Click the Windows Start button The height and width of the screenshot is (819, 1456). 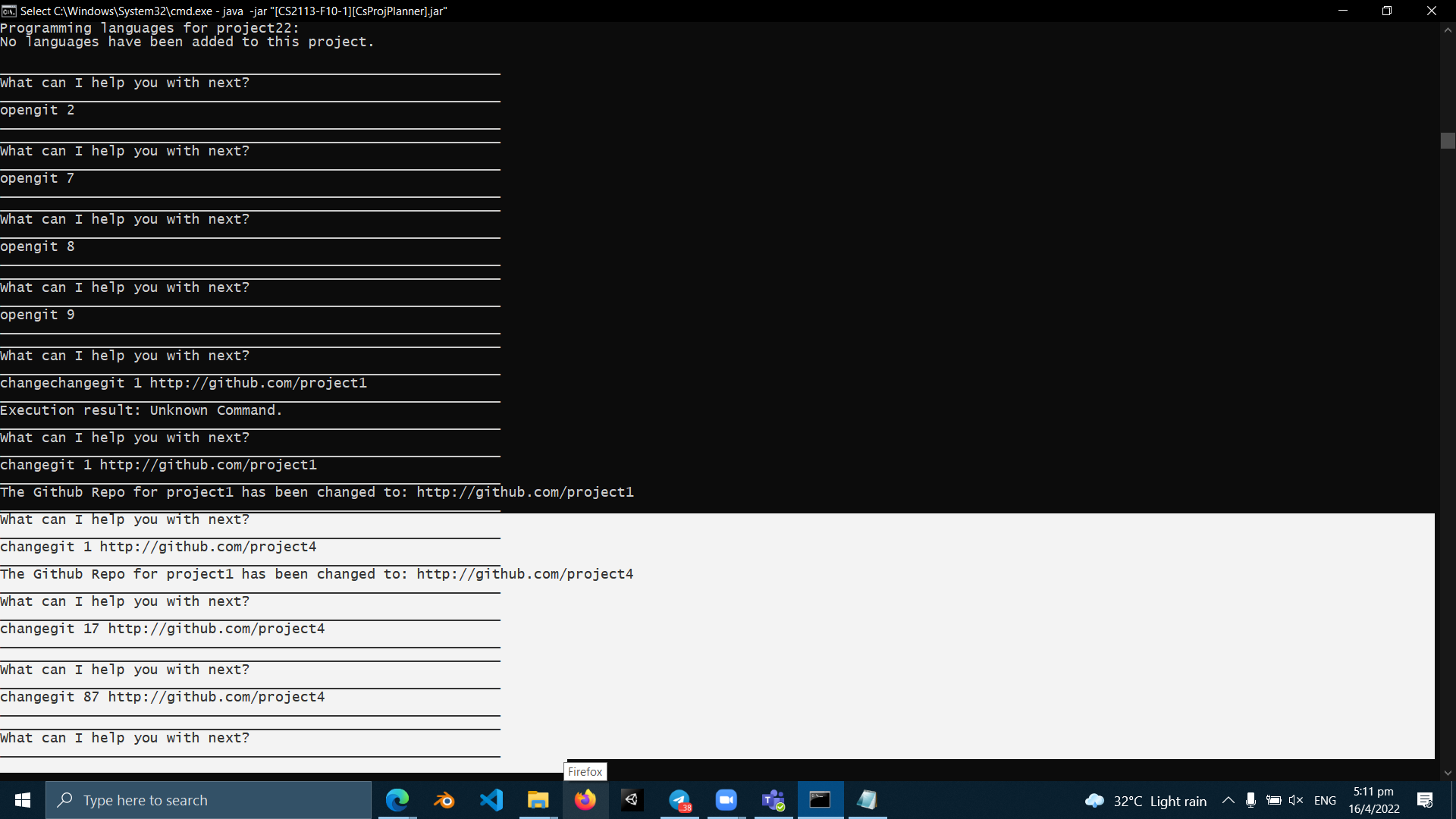[23, 800]
